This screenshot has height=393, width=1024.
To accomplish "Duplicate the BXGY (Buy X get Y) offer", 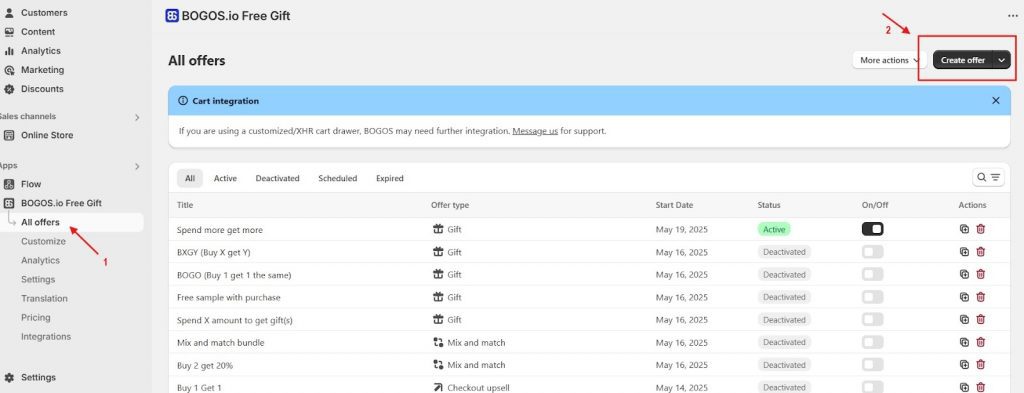I will pos(964,252).
